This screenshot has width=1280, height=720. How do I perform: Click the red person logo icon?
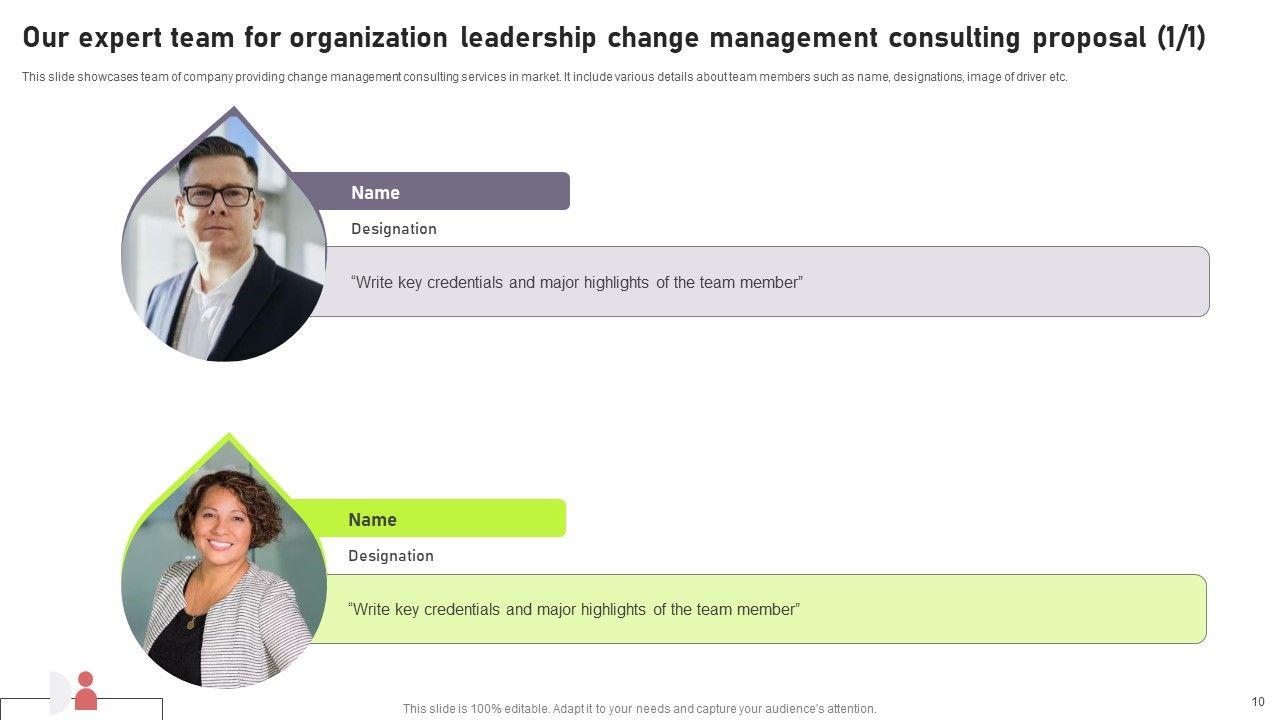(86, 691)
